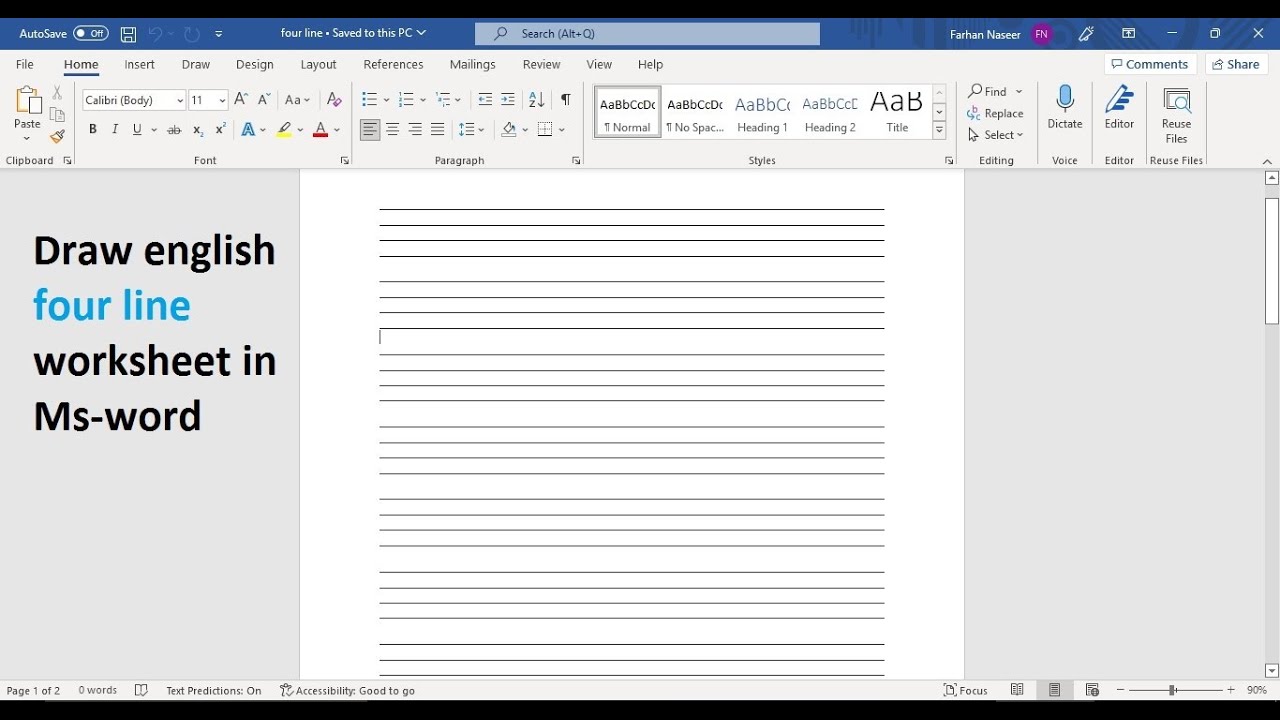Click the Share button
The width and height of the screenshot is (1280, 720).
tap(1235, 64)
